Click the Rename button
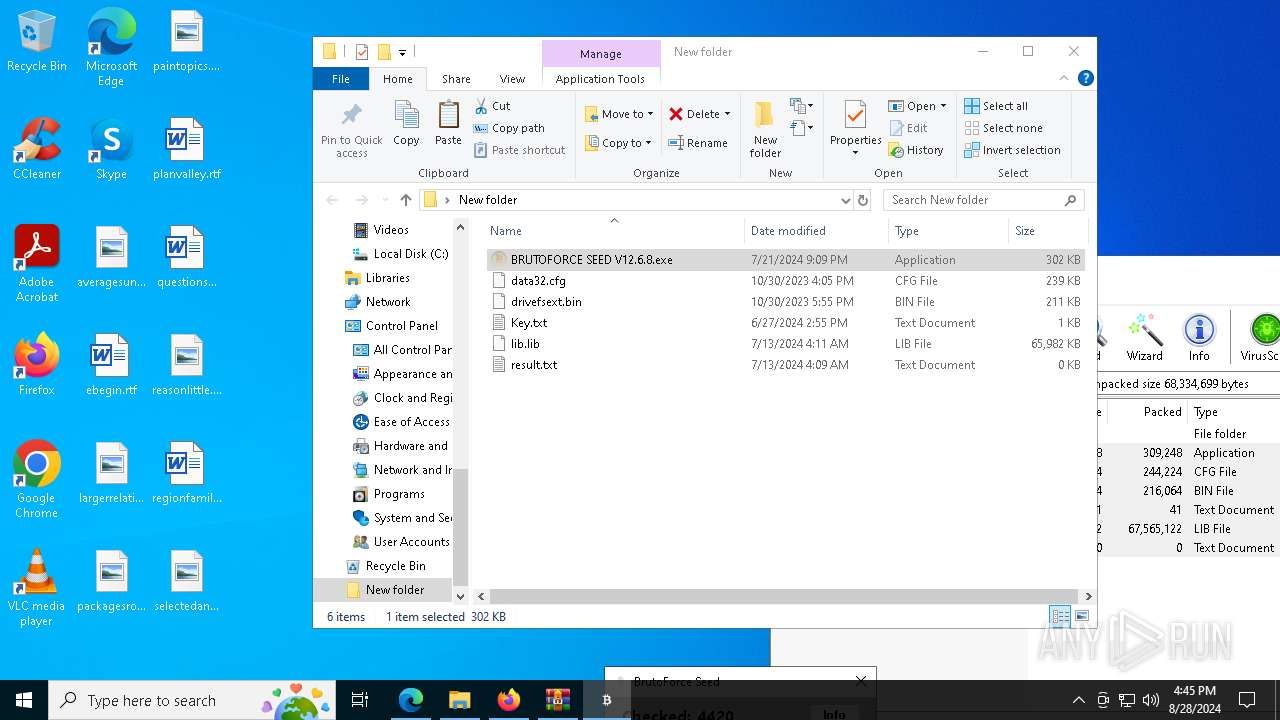 (x=698, y=143)
